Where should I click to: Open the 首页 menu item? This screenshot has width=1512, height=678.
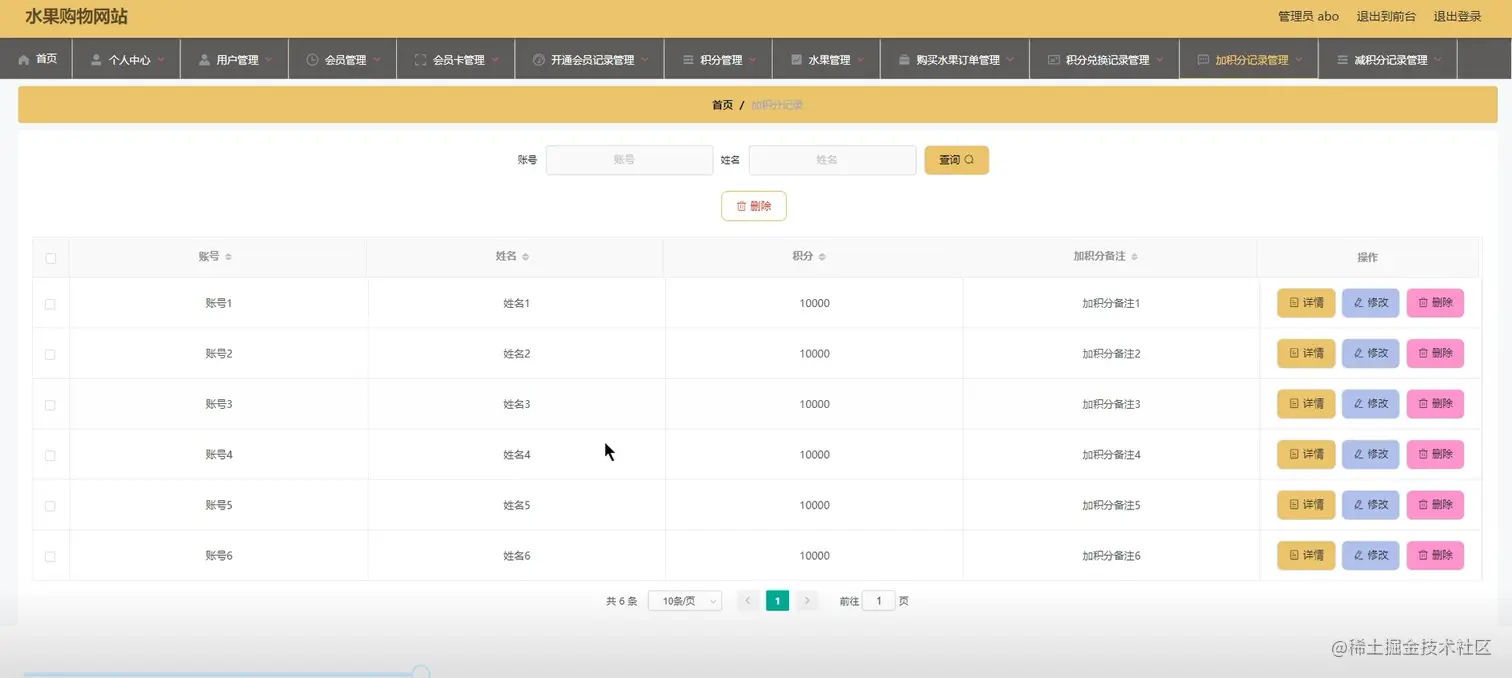(36, 59)
